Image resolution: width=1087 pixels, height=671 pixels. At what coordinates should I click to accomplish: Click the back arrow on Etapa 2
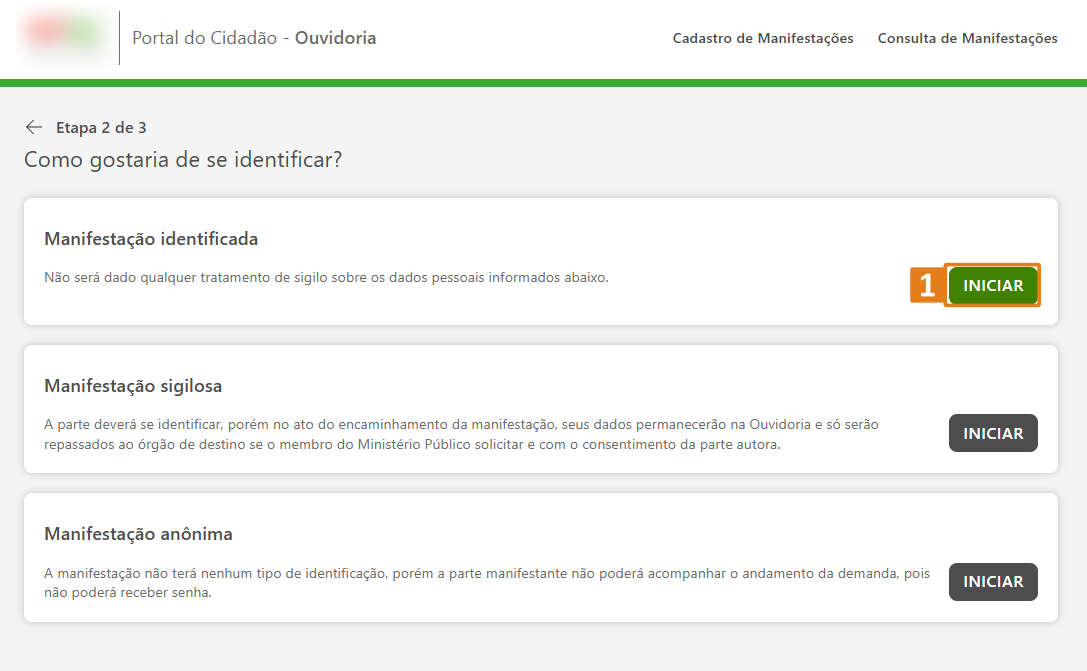coord(34,126)
